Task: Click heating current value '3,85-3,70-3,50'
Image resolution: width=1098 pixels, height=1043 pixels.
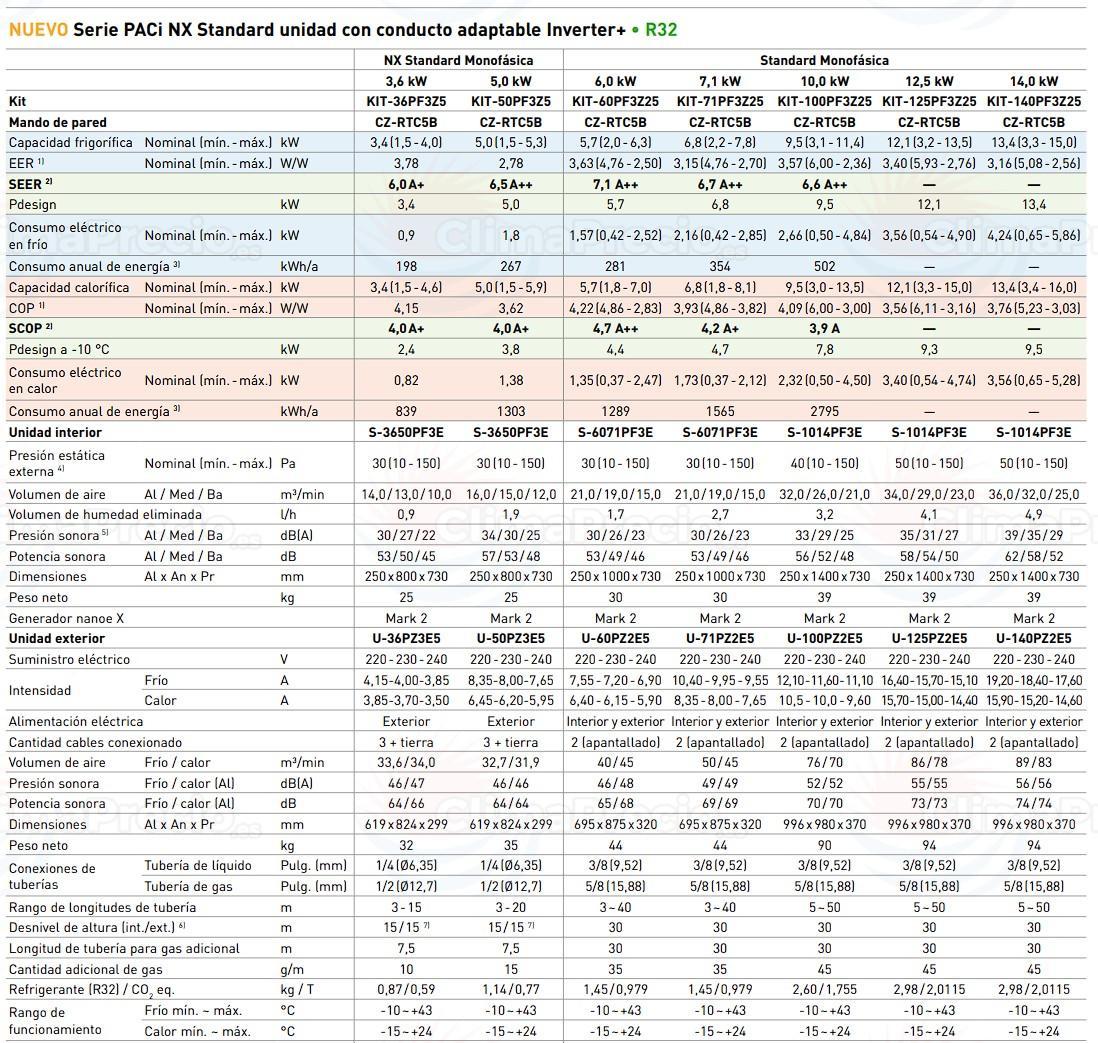Action: pos(406,700)
